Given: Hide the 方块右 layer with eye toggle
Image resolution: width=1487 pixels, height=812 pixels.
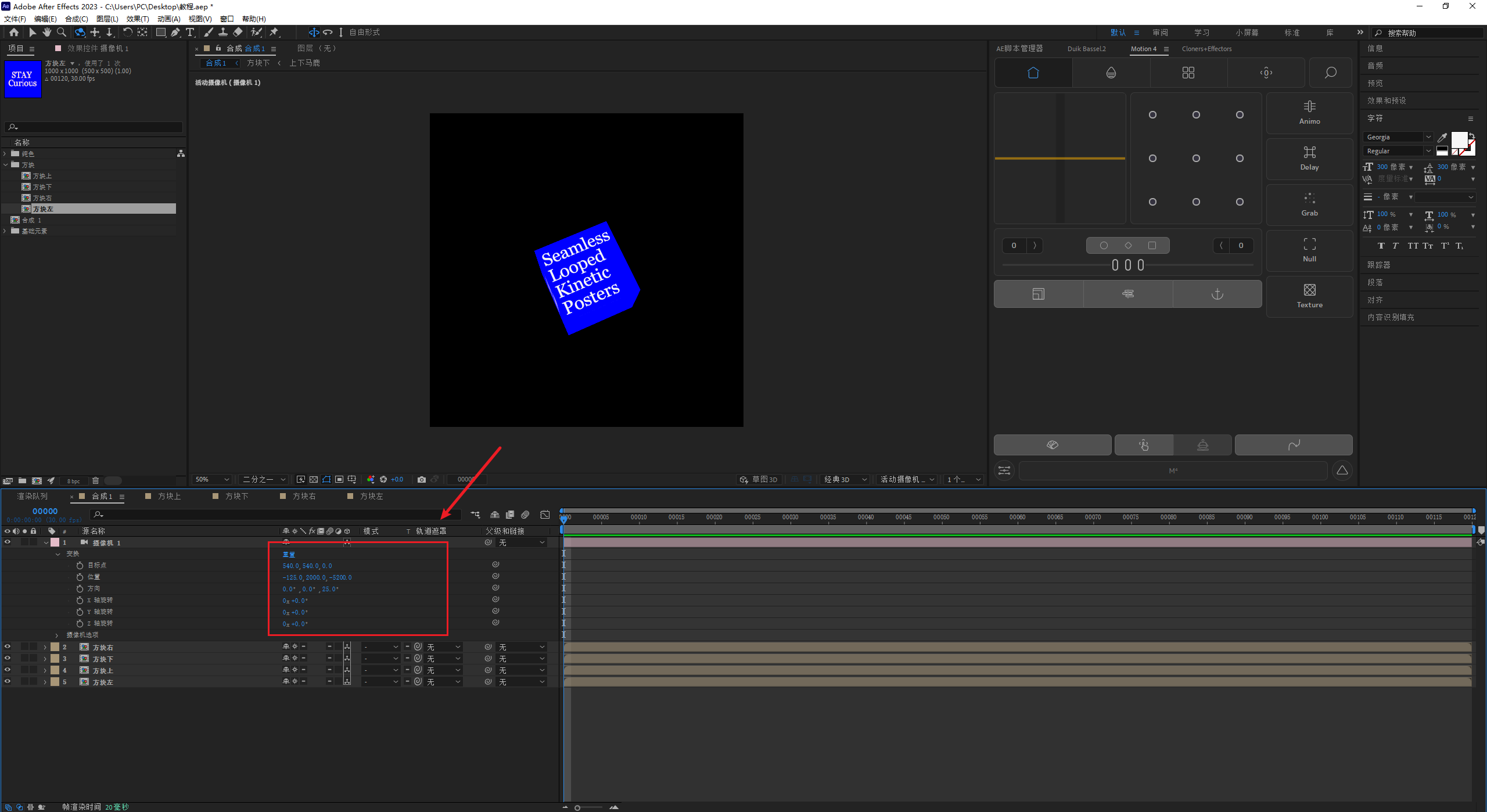Looking at the screenshot, I should (8, 646).
